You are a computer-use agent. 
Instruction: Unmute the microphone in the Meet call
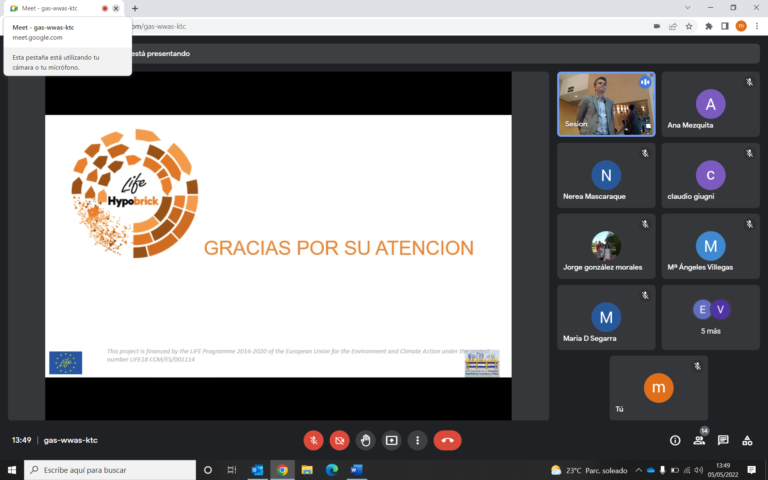[x=313, y=440]
